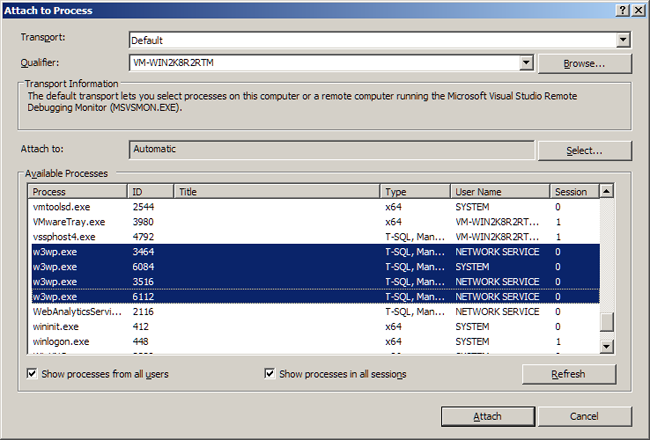Click the Help question mark button

[620, 9]
